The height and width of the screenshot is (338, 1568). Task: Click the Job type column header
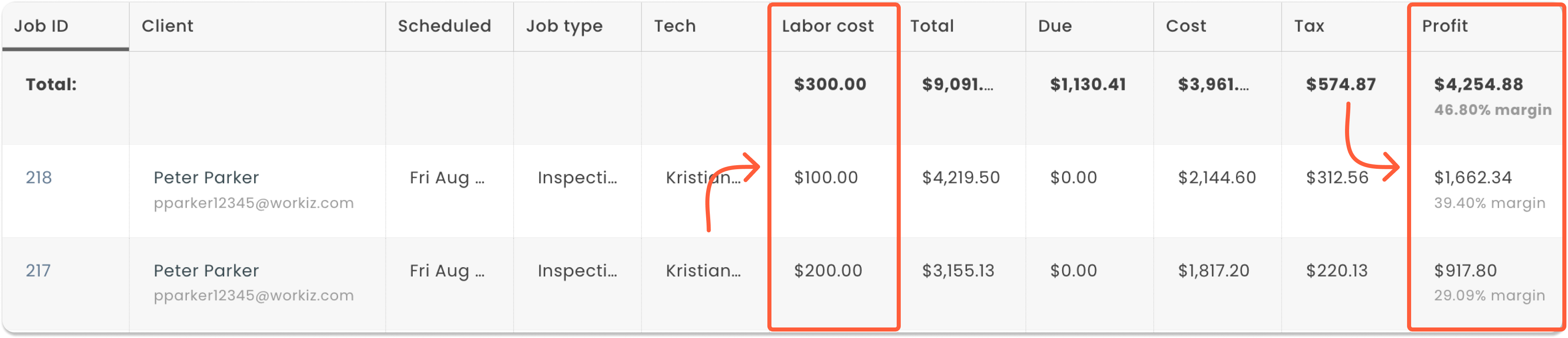click(x=564, y=26)
